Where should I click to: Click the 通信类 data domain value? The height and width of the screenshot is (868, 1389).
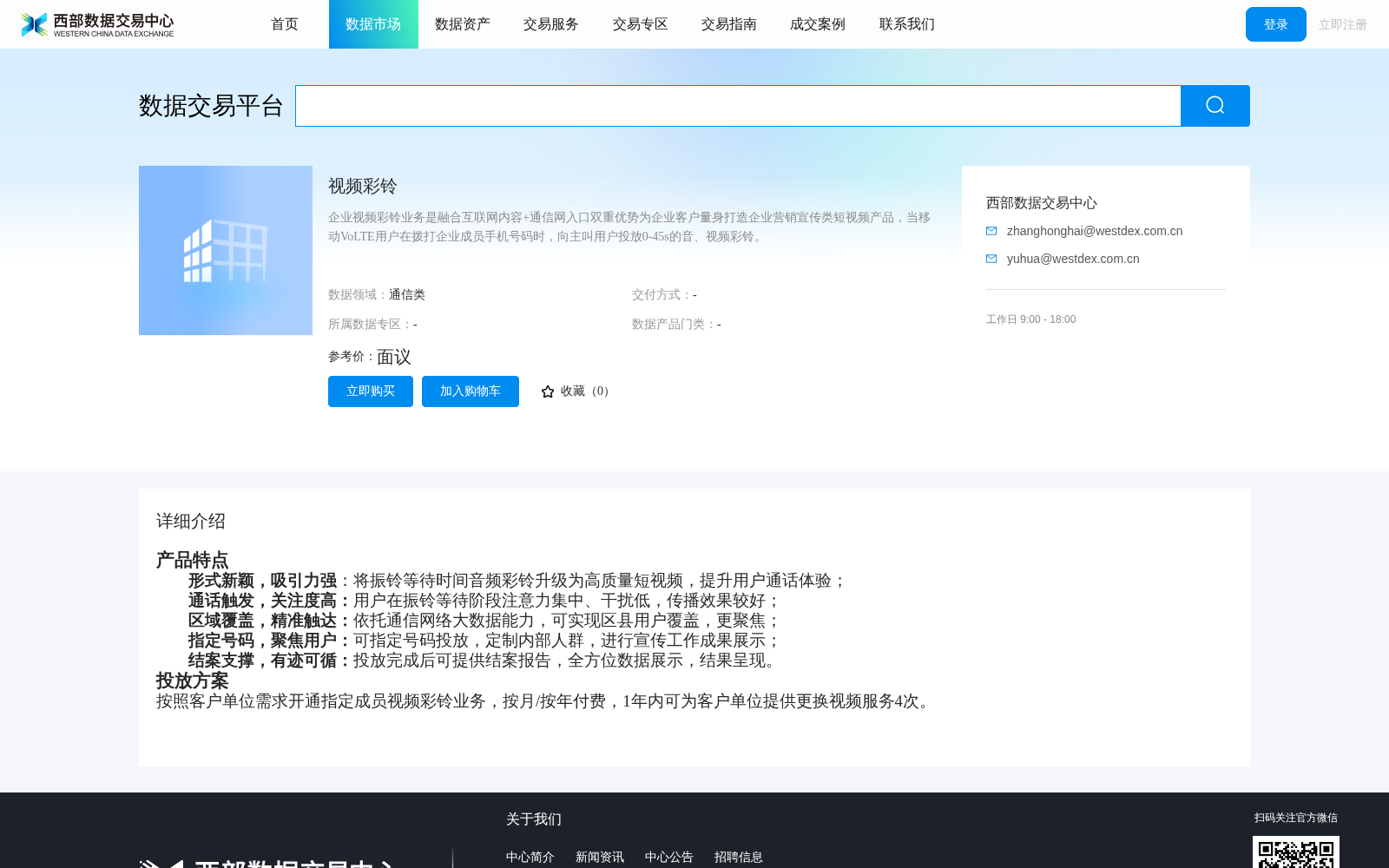tap(407, 295)
